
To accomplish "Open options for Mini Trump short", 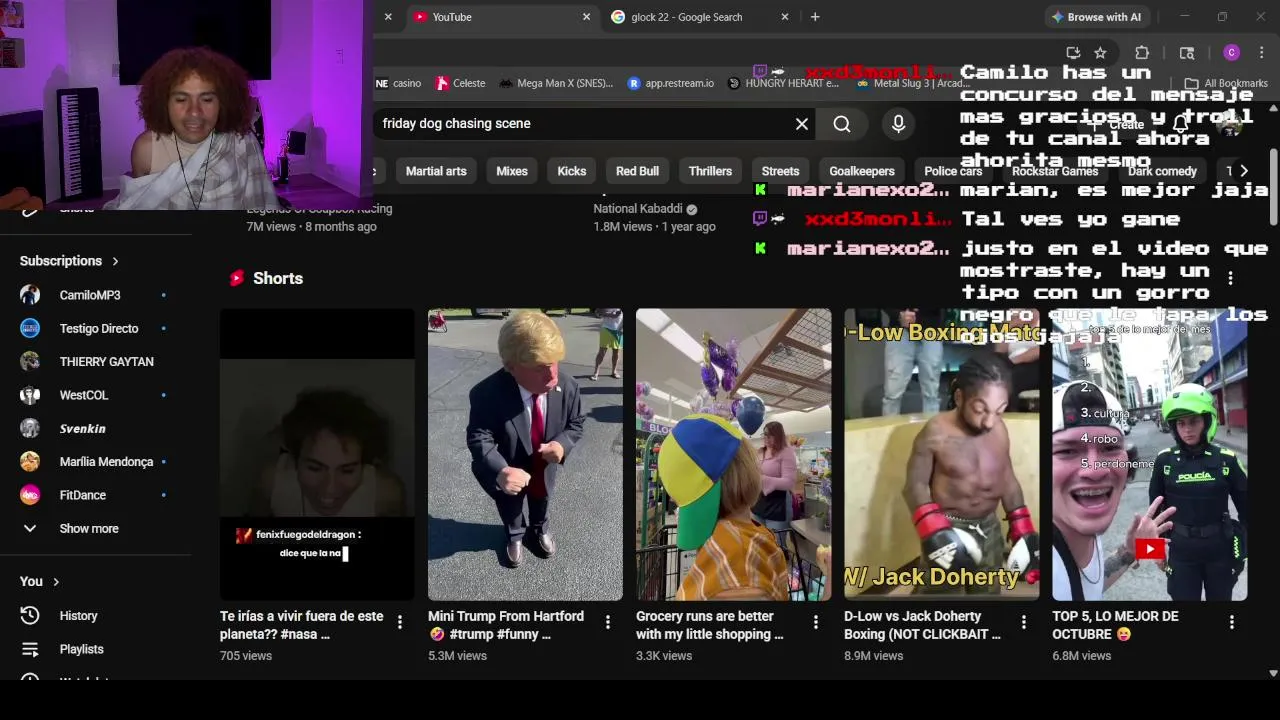I will (608, 622).
